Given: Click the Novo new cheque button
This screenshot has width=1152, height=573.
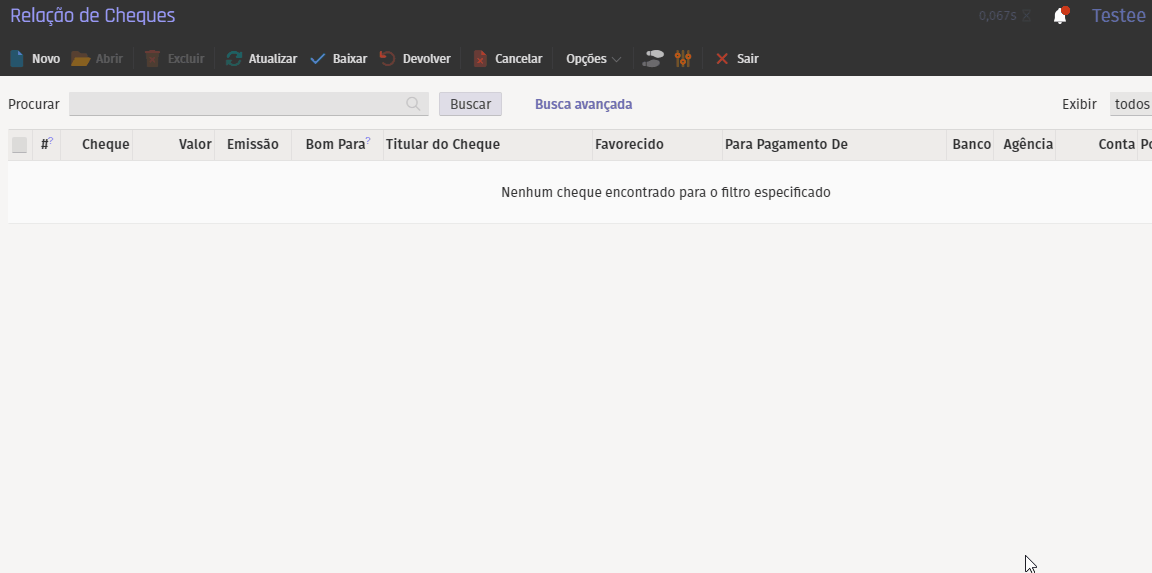Looking at the screenshot, I should coord(35,59).
